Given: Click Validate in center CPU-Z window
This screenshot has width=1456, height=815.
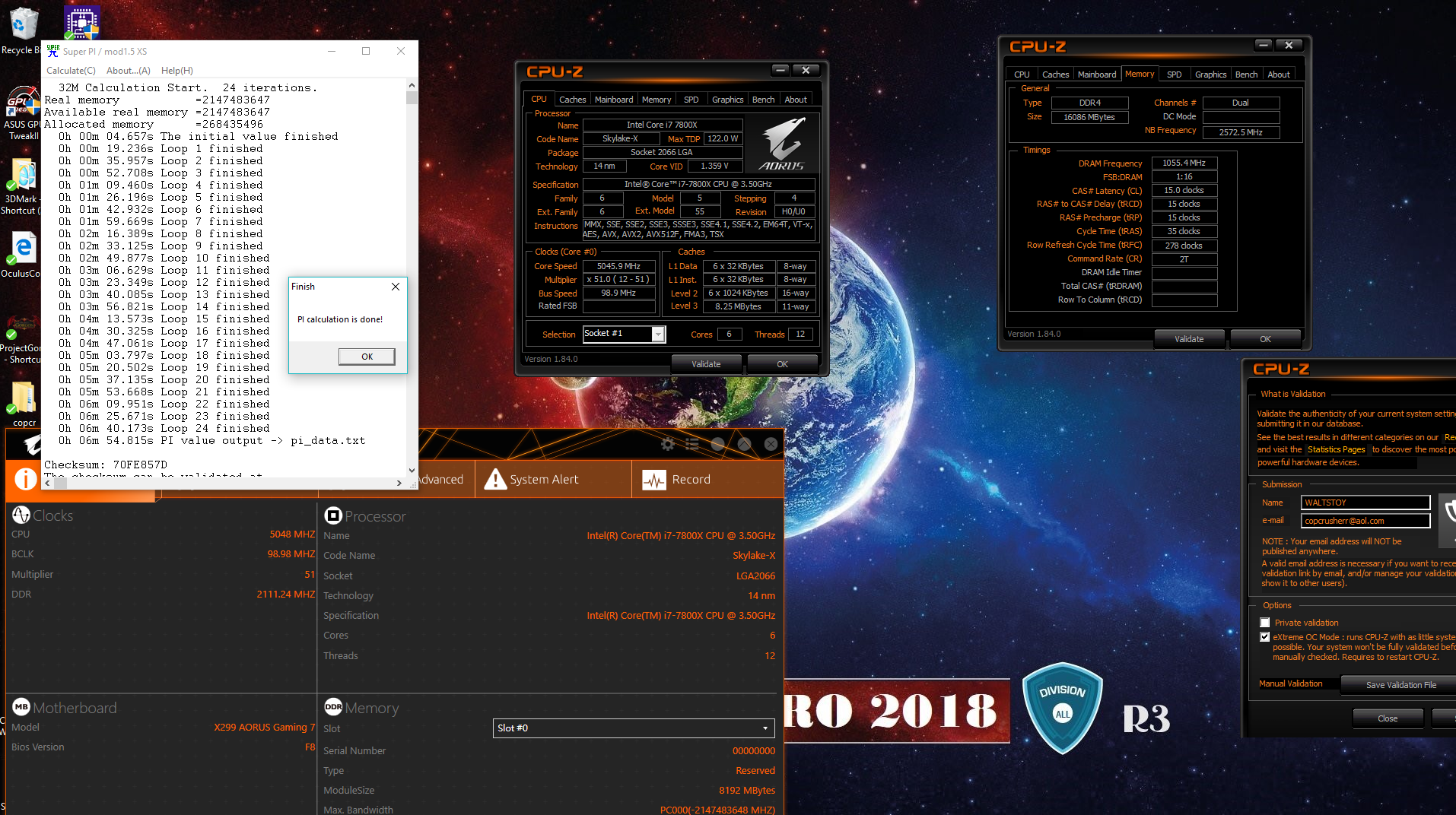Looking at the screenshot, I should click(706, 364).
